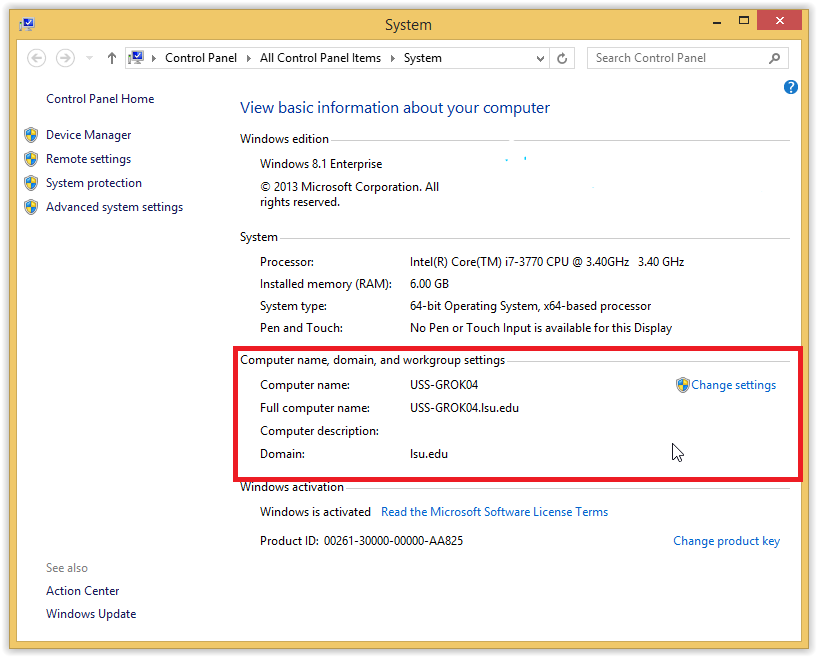
Task: Open the address bar history dropdown
Action: [x=540, y=58]
